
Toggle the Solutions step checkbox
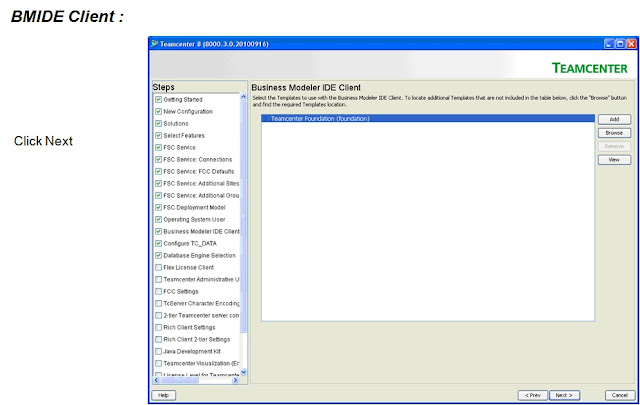click(158, 123)
